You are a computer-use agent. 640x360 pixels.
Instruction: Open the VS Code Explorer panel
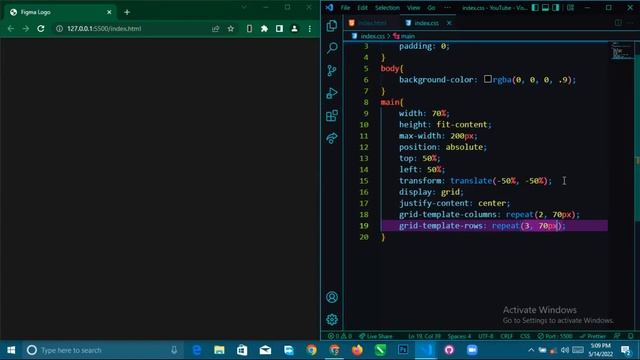[332, 26]
